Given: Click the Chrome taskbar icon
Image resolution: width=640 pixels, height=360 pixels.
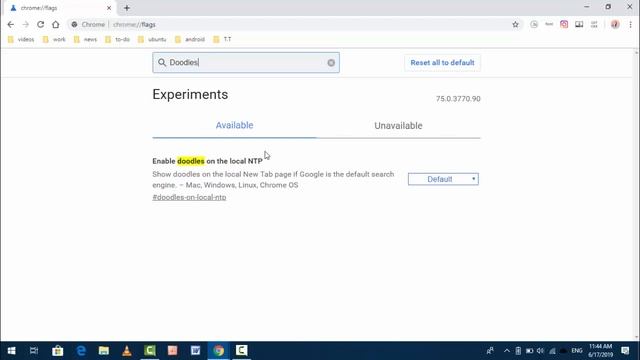Looking at the screenshot, I should (218, 351).
